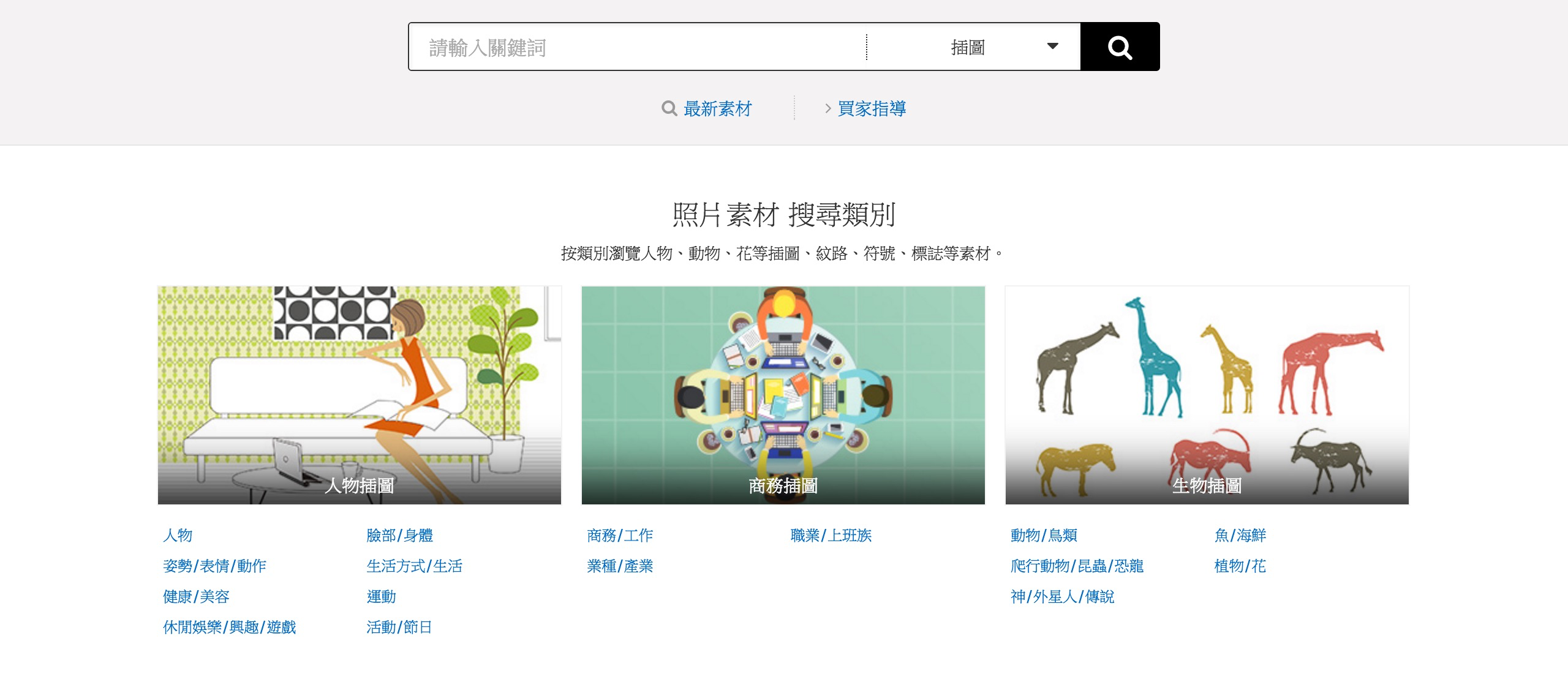Select the 運動 category
The image size is (1568, 677).
point(381,597)
